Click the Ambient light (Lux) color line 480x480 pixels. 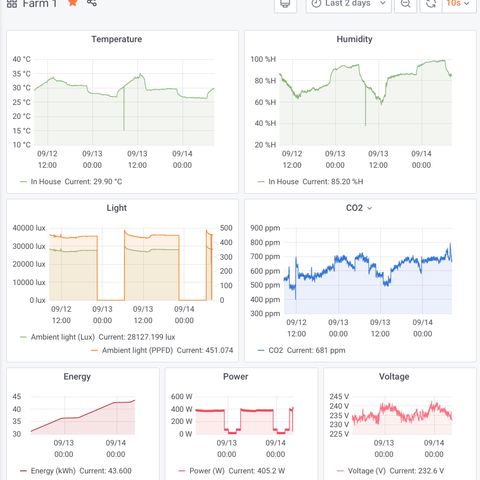[x=23, y=337]
